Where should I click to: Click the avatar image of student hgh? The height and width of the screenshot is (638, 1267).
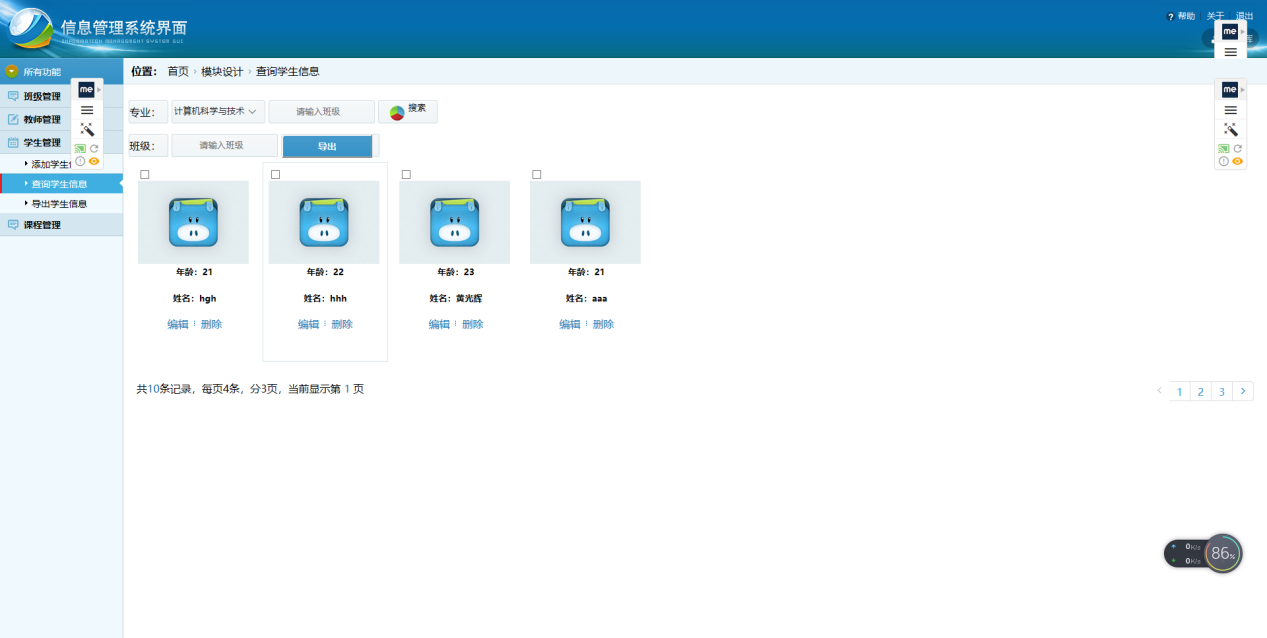click(193, 222)
